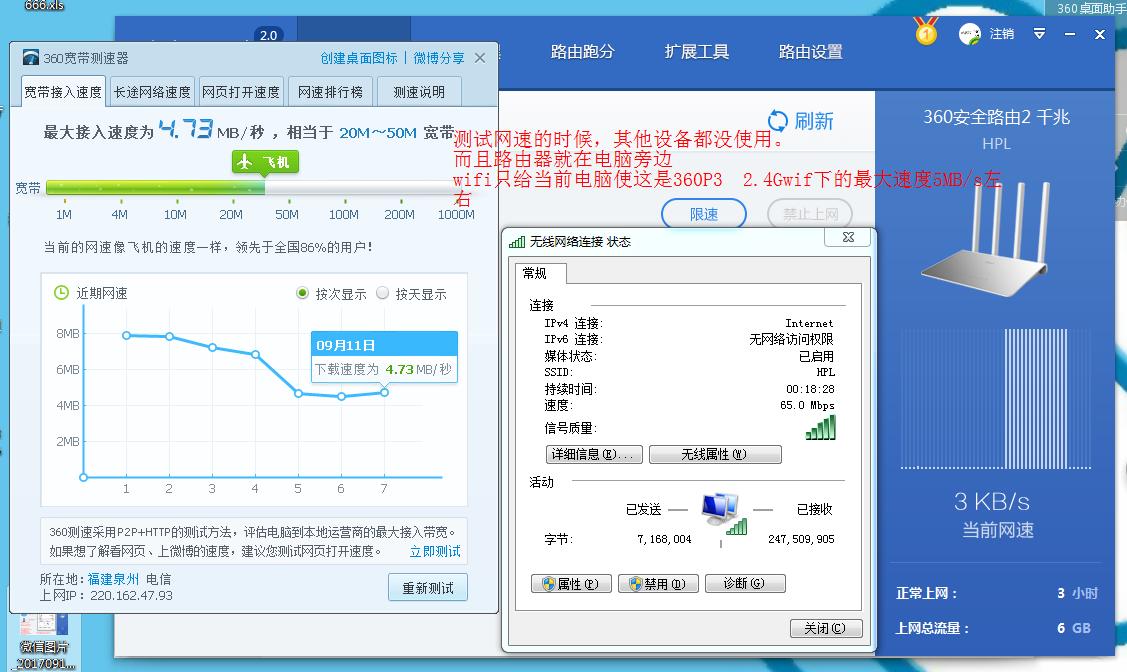Viewport: 1127px width, 672px height.
Task: Click the 360宽带测速器 app icon
Action: pos(30,57)
